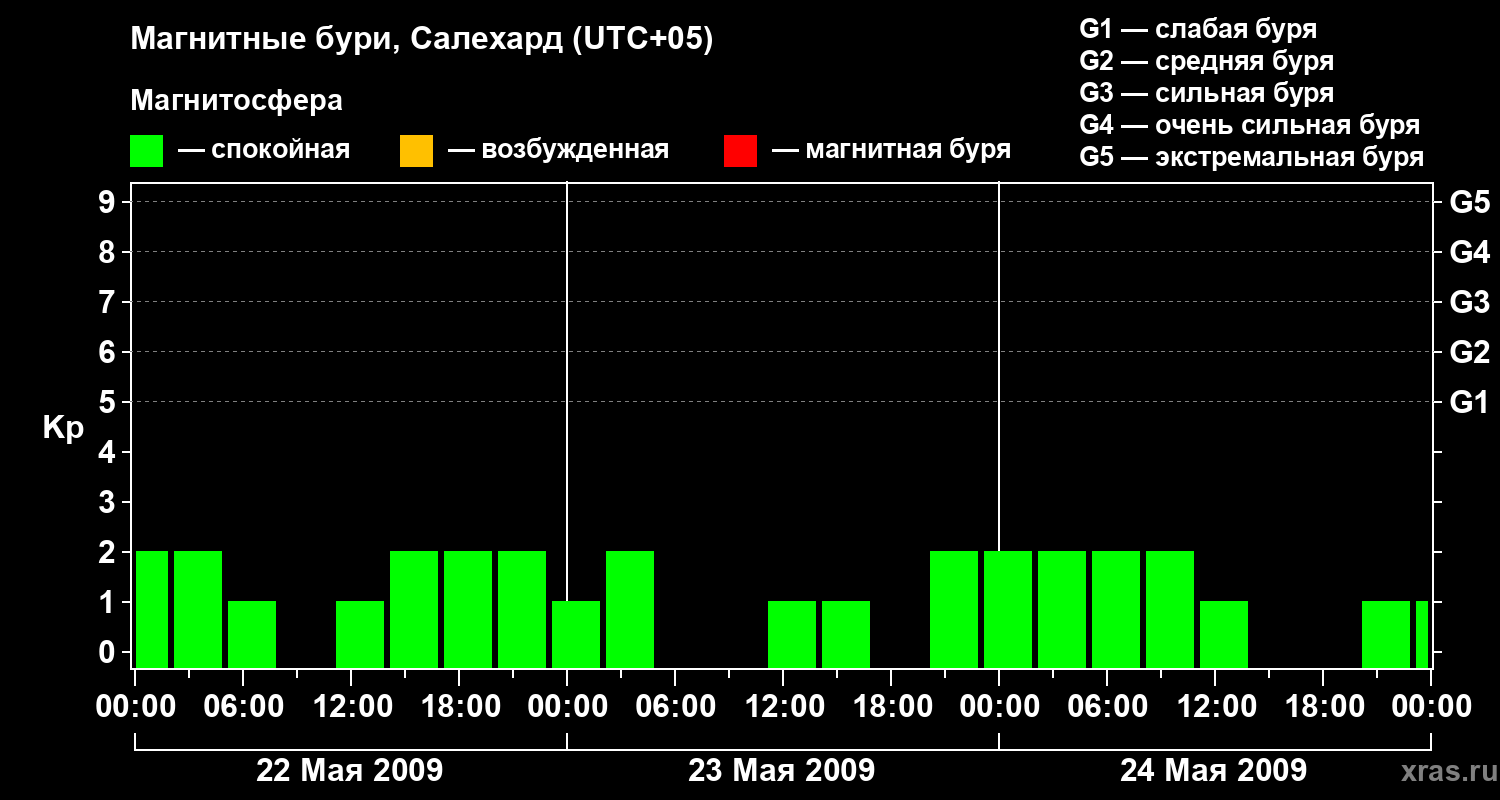Screen dimensions: 1500x800
Task: Select the title 'Магнитные бури, Салехард (UTC+05)'
Action: (x=422, y=40)
